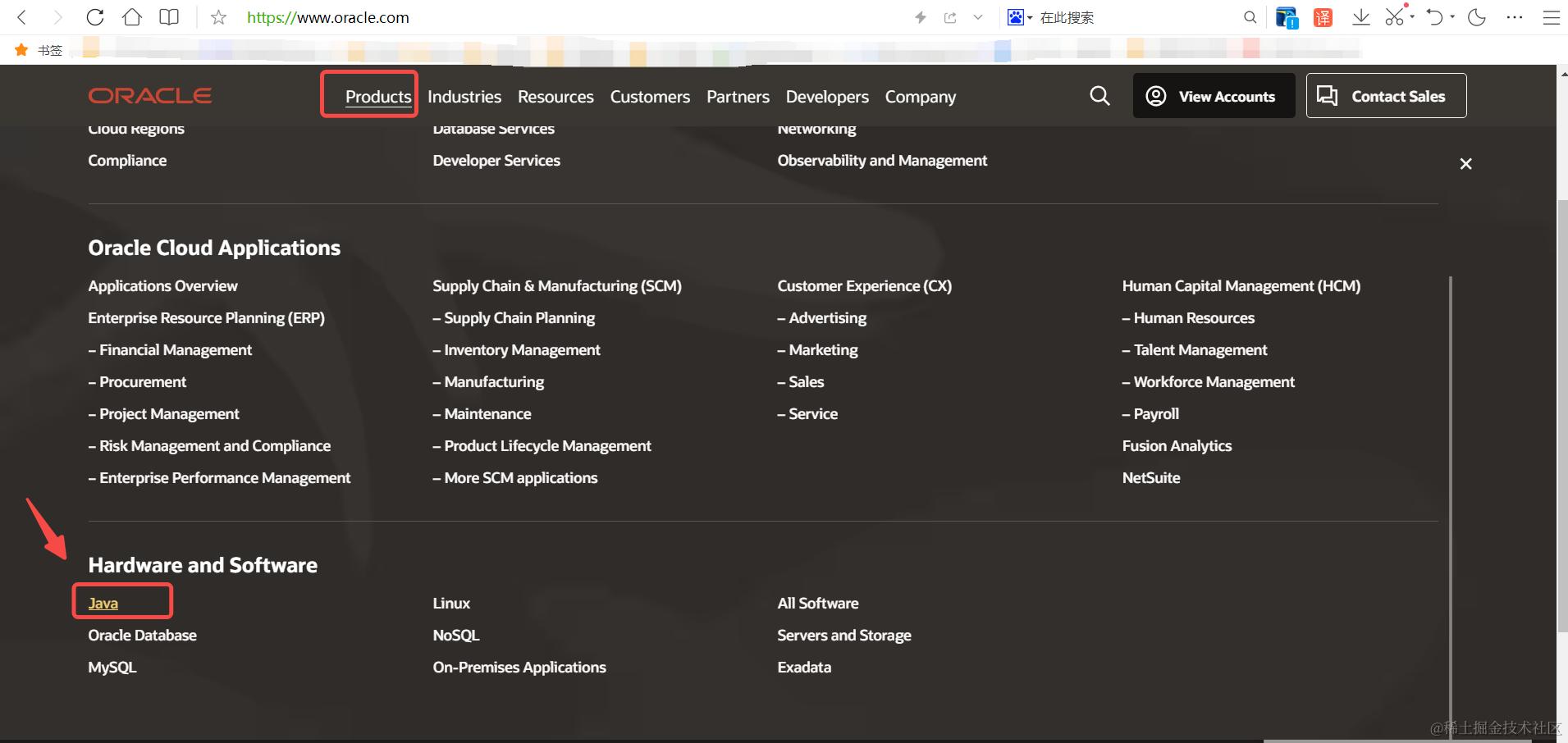Close the Products mega menu
The width and height of the screenshot is (1568, 743).
(1465, 164)
